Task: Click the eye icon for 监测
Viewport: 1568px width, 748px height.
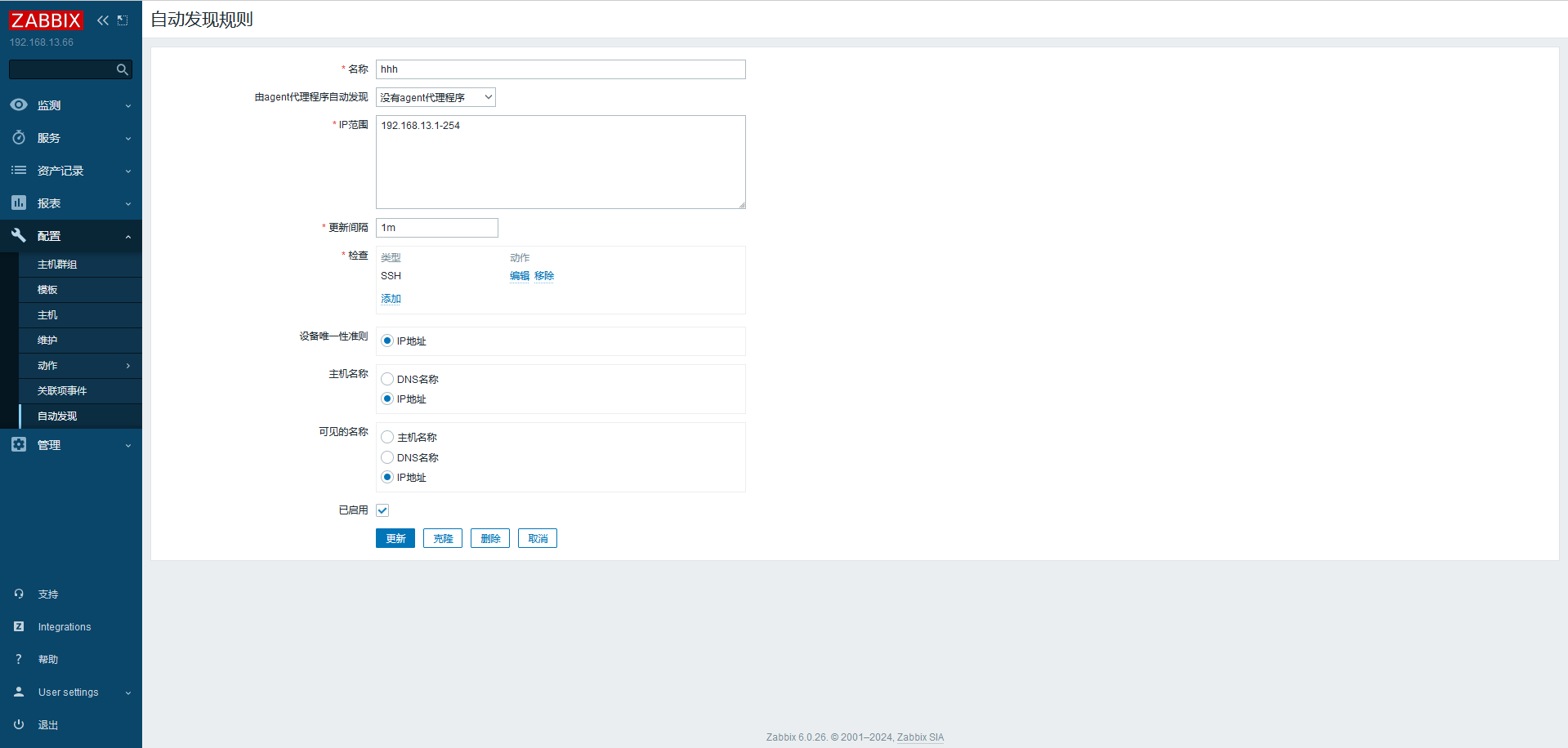Action: pos(19,105)
